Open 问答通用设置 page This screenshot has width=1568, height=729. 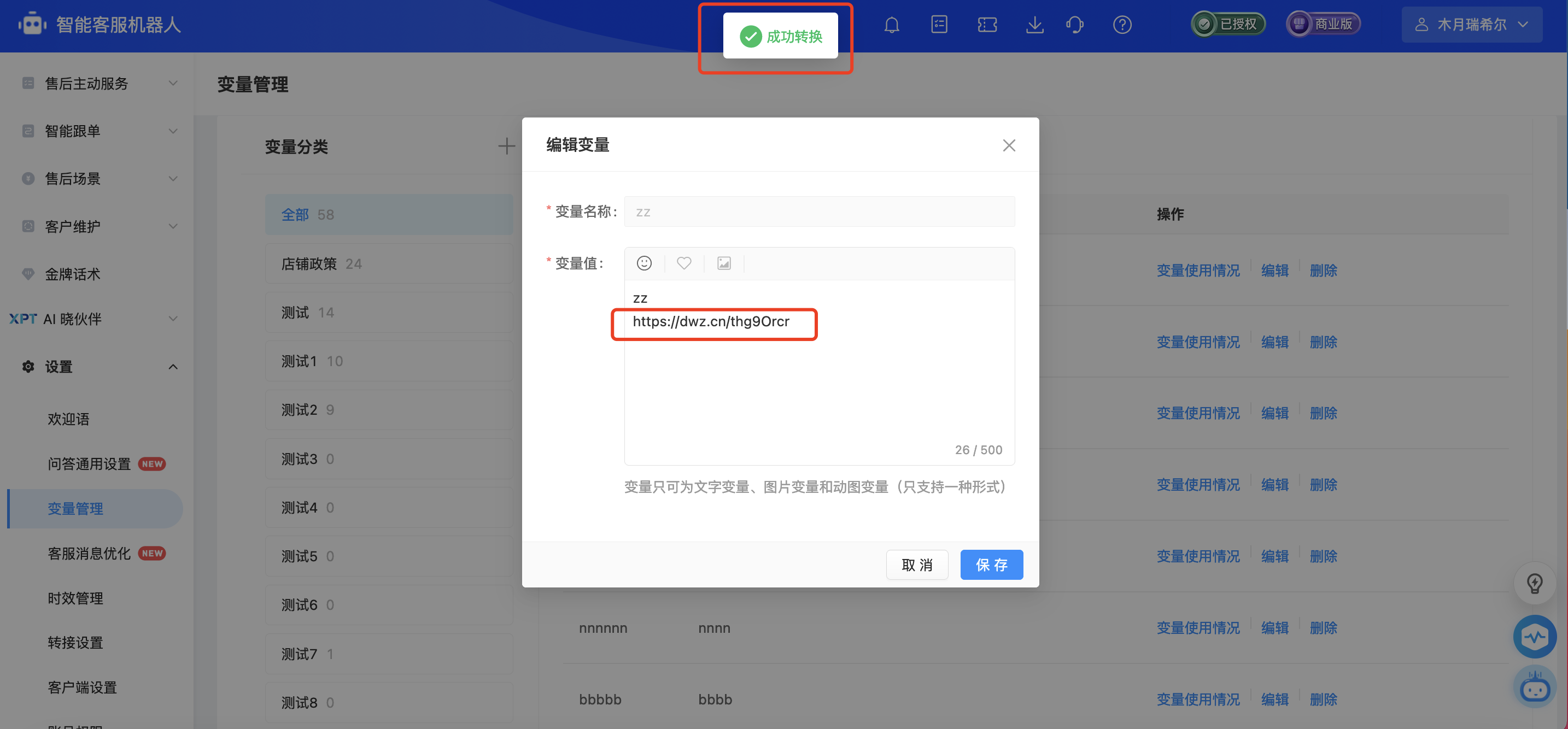89,464
